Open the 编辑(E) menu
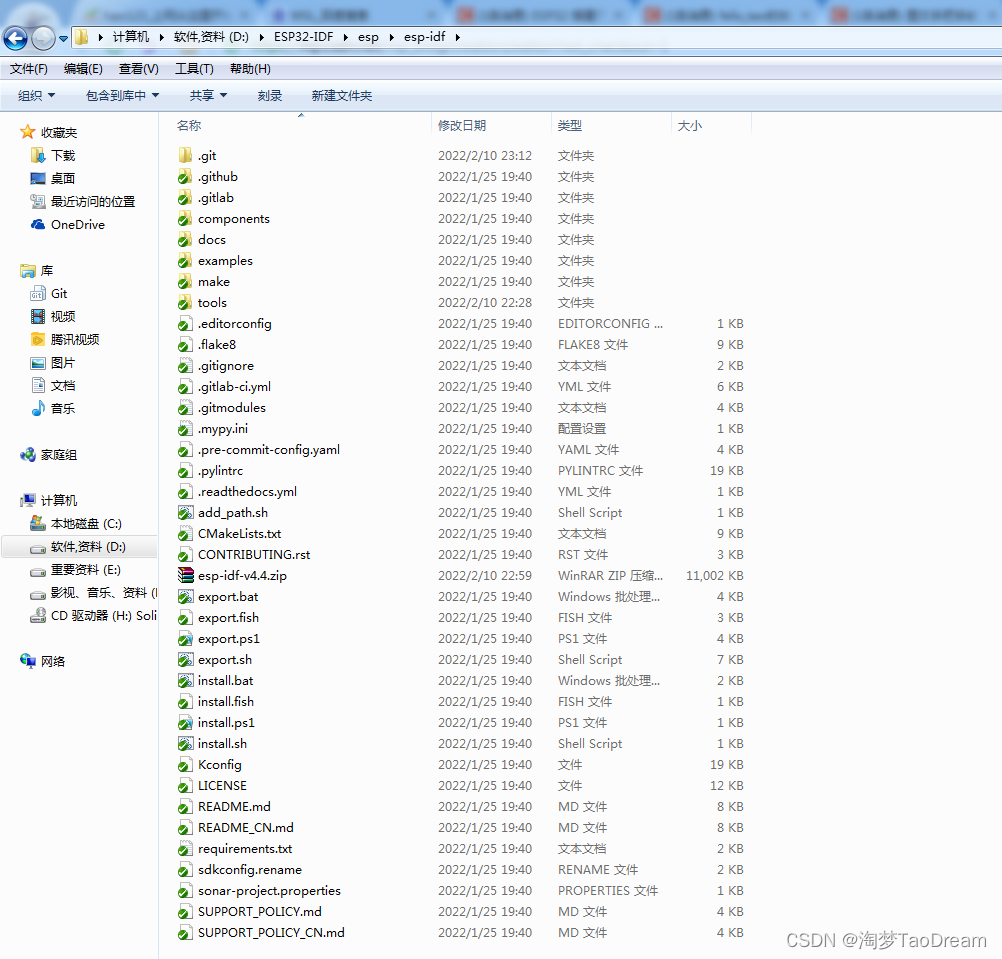 pyautogui.click(x=83, y=69)
